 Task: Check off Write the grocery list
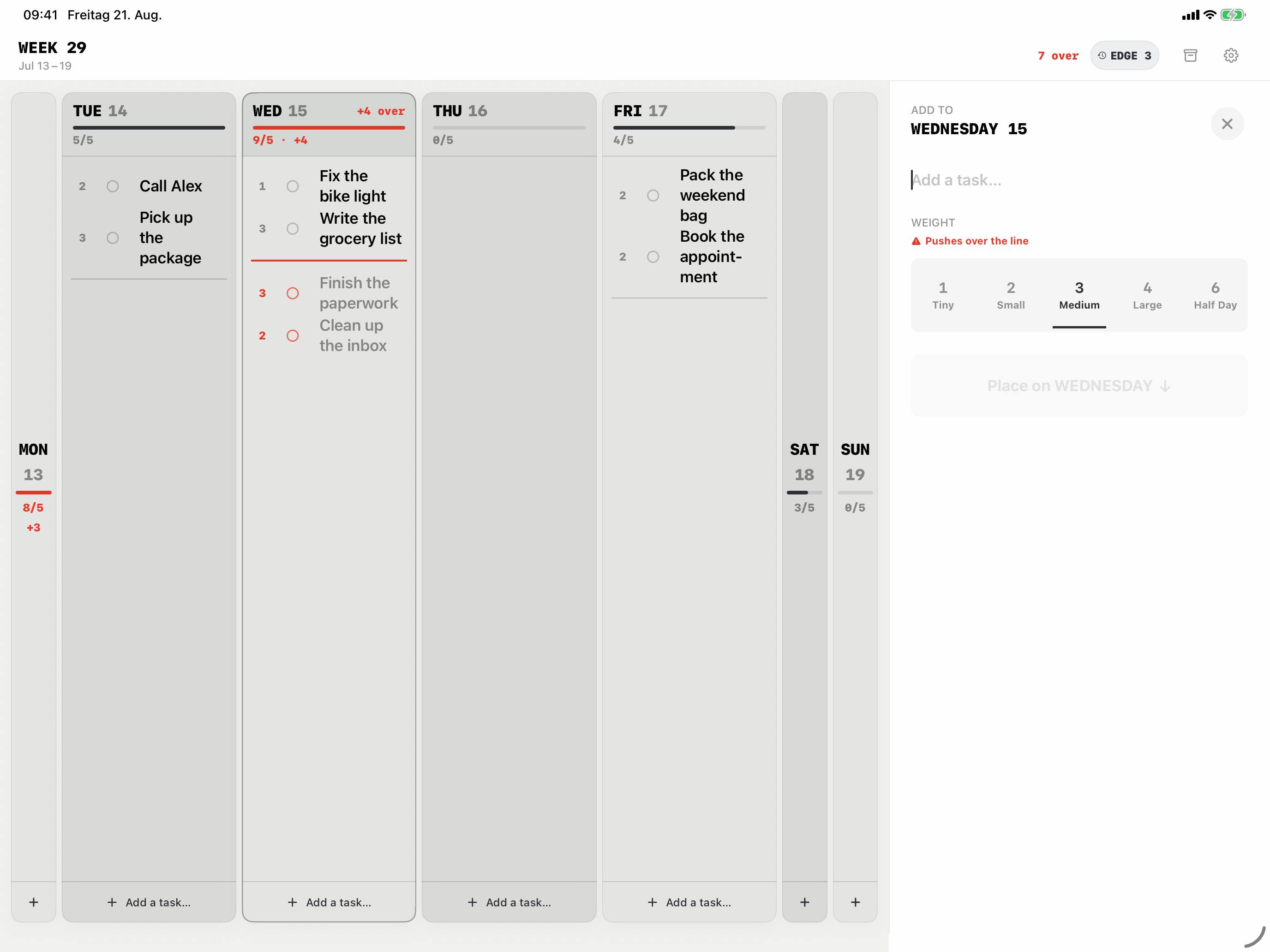click(x=292, y=229)
